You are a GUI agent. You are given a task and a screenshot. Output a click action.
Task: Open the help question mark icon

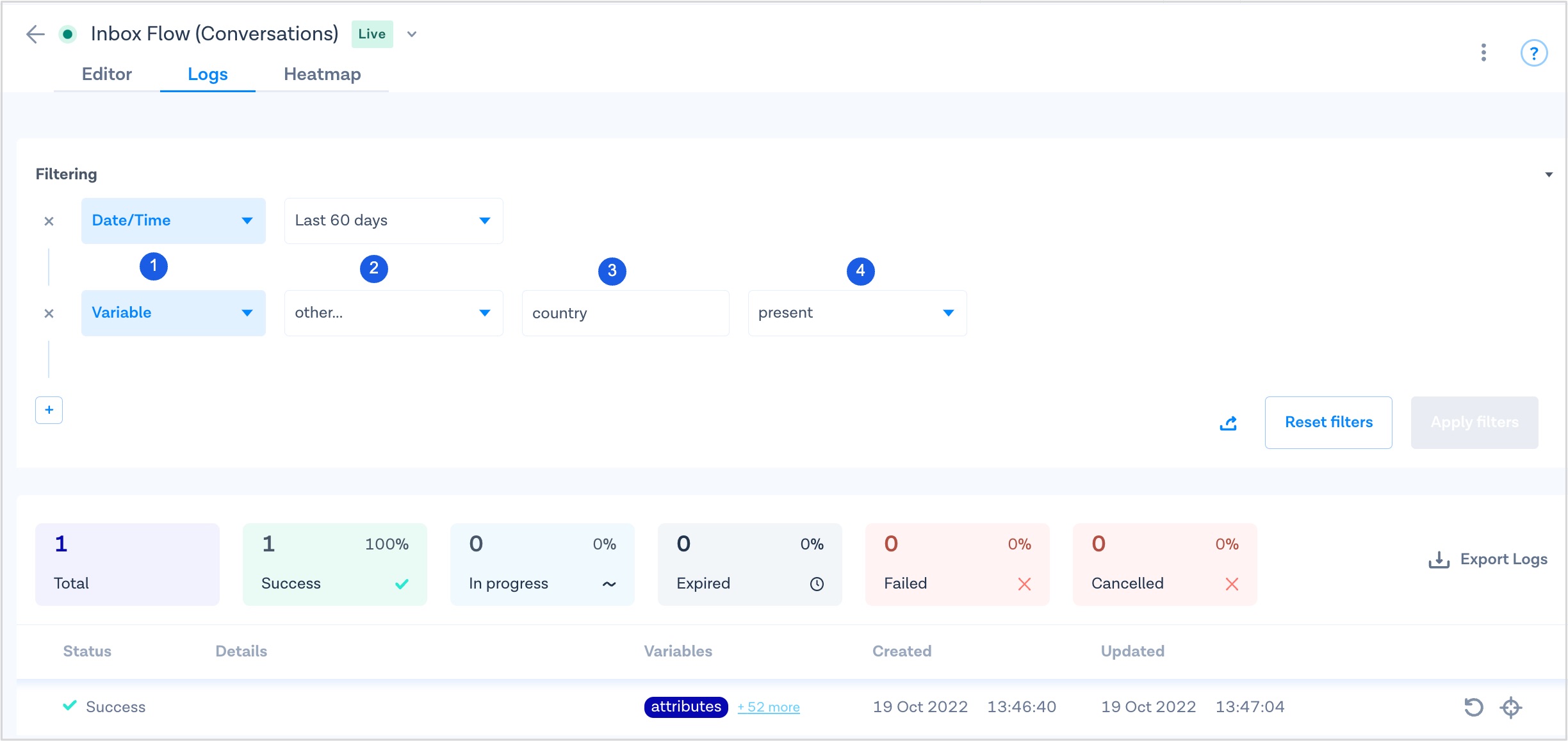(1533, 53)
